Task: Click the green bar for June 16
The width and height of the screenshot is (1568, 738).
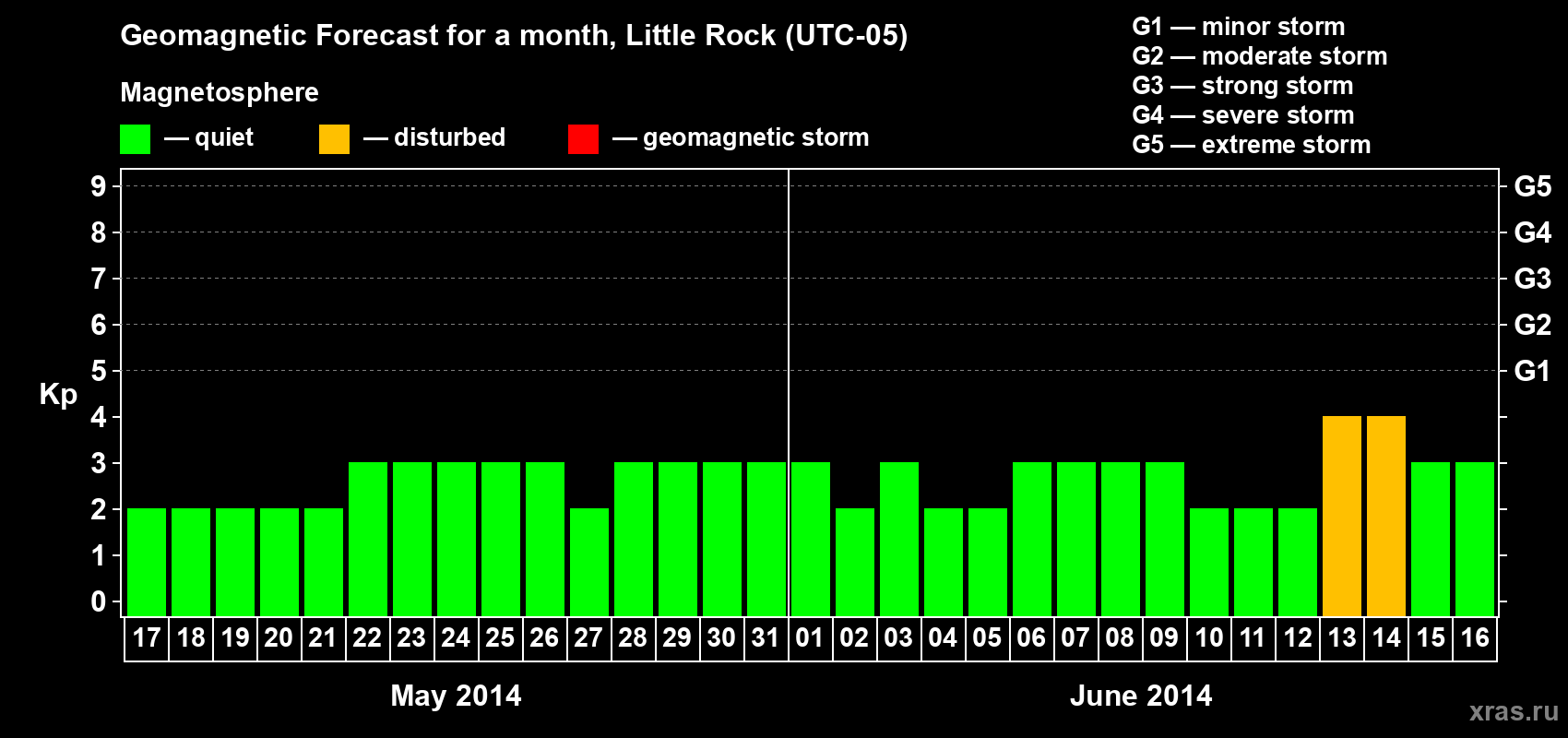Action: click(x=1475, y=540)
